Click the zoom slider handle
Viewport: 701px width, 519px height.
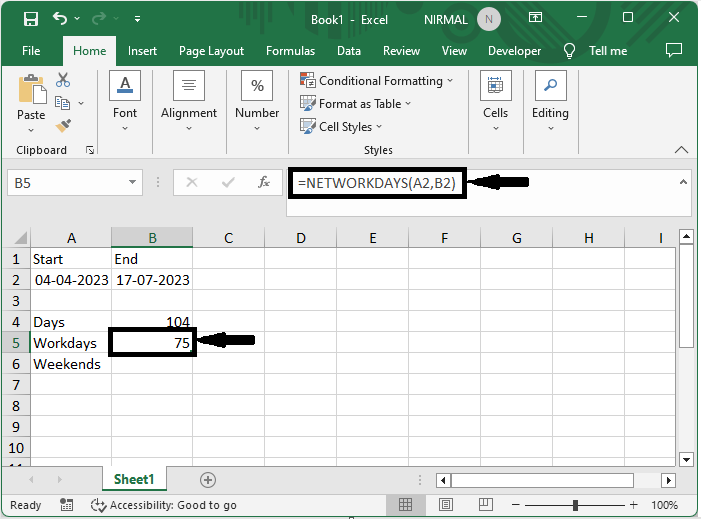[x=575, y=505]
